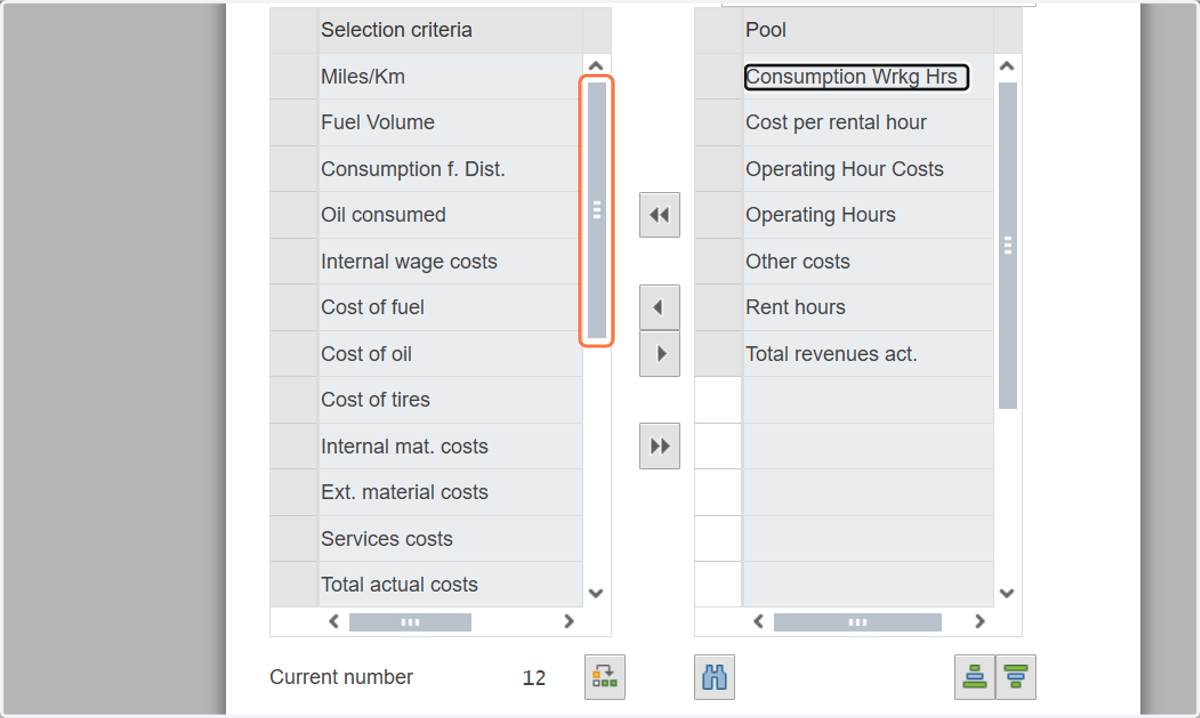Select Rent hours in Pool
This screenshot has width=1200, height=718.
click(x=868, y=308)
